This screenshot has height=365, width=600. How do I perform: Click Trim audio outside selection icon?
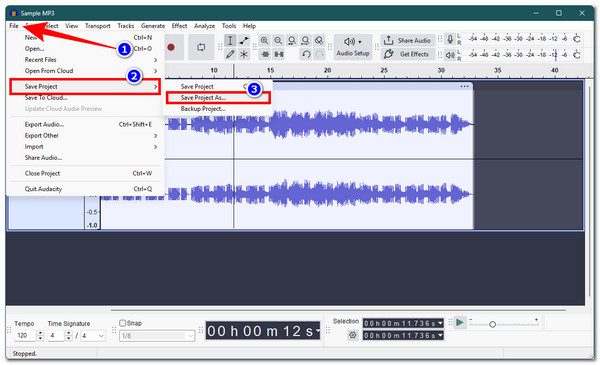click(x=265, y=54)
